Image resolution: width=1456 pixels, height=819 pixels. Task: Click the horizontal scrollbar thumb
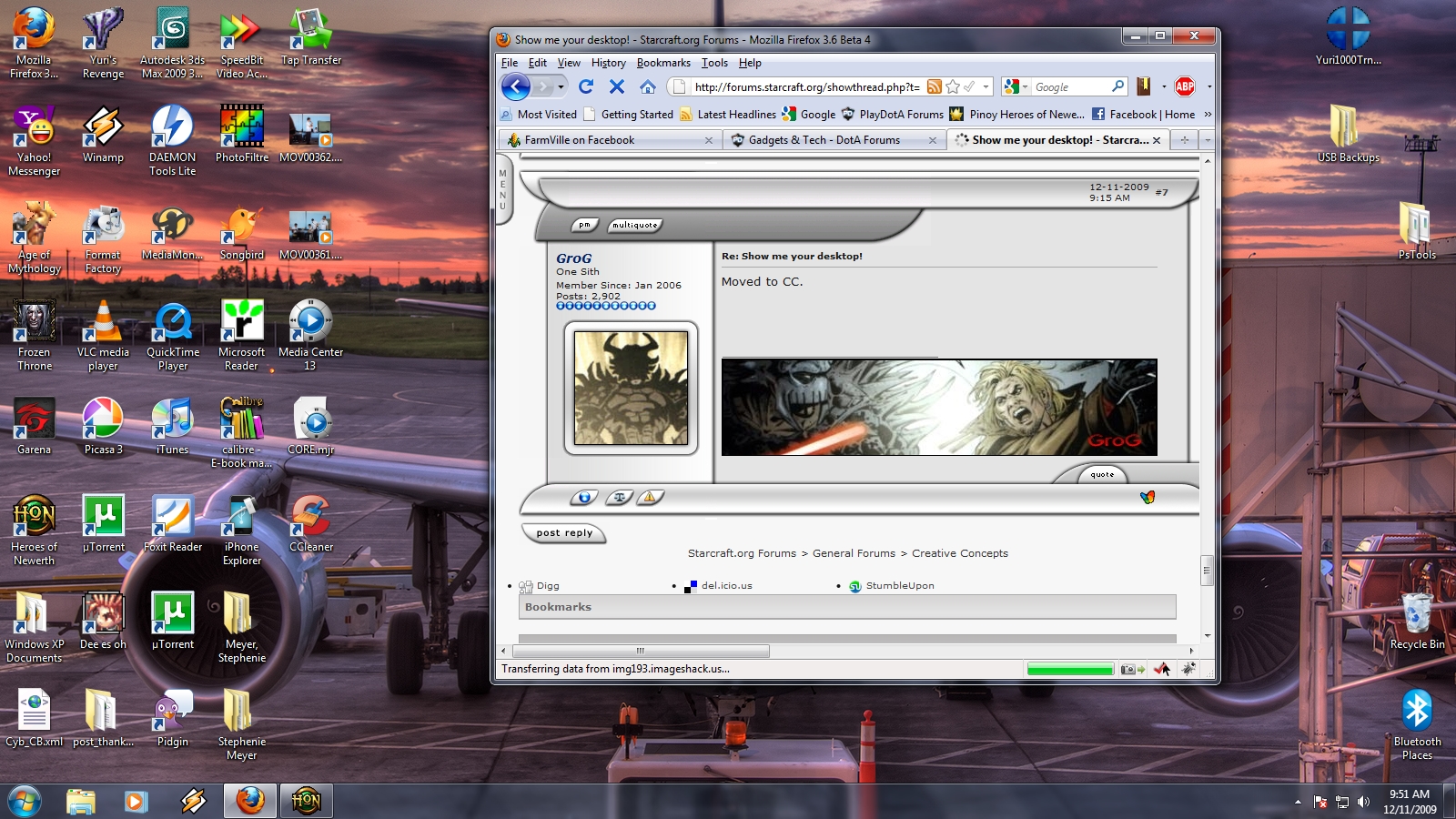pyautogui.click(x=641, y=651)
